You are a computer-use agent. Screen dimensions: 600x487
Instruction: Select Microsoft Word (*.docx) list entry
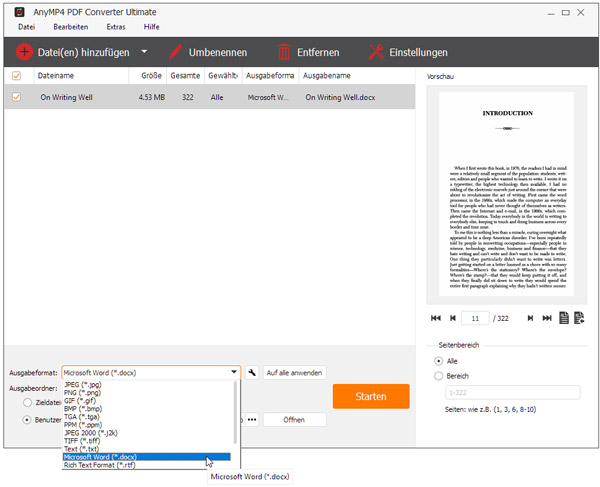click(x=147, y=457)
